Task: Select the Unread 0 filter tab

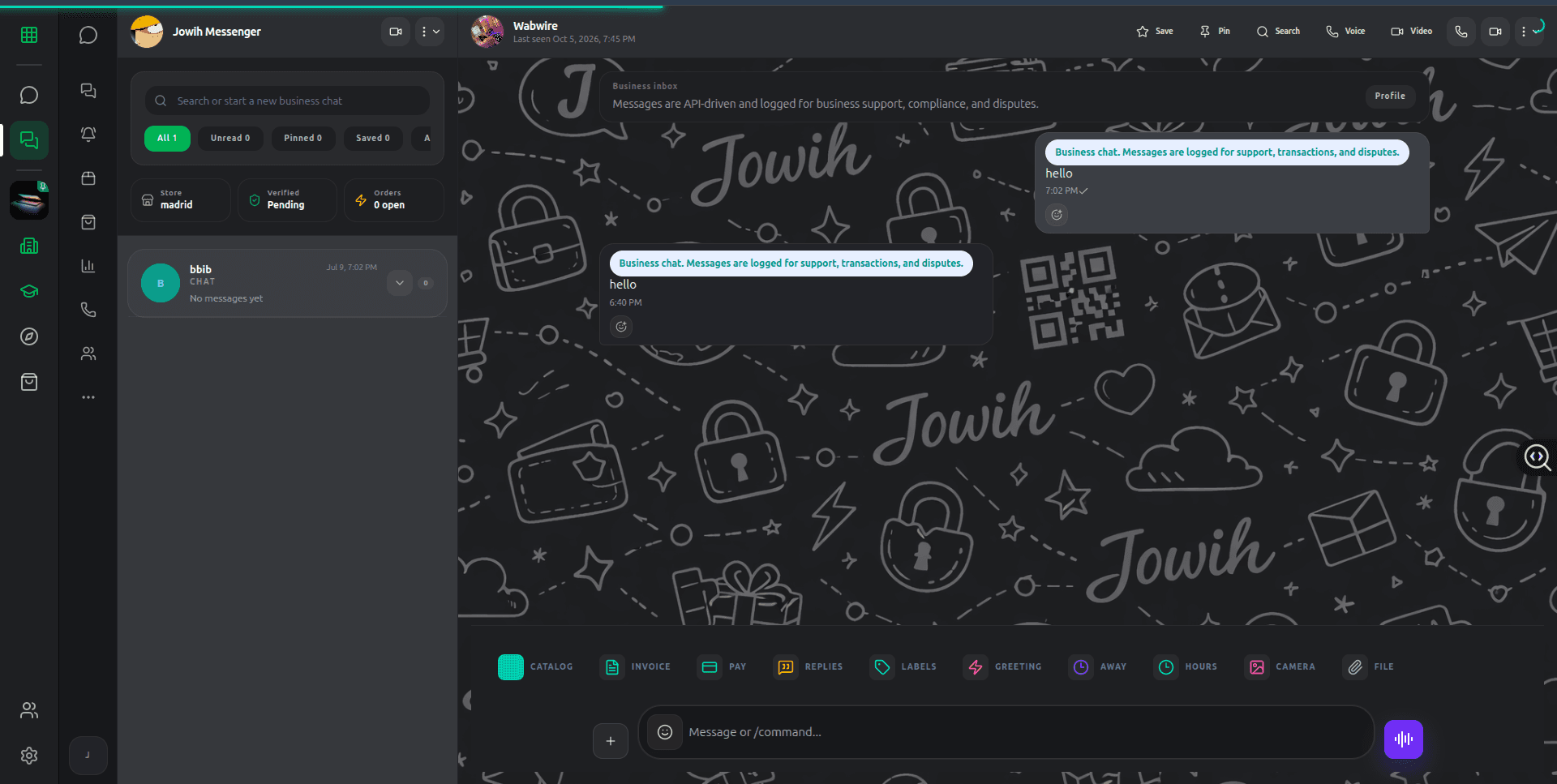Action: (x=230, y=138)
